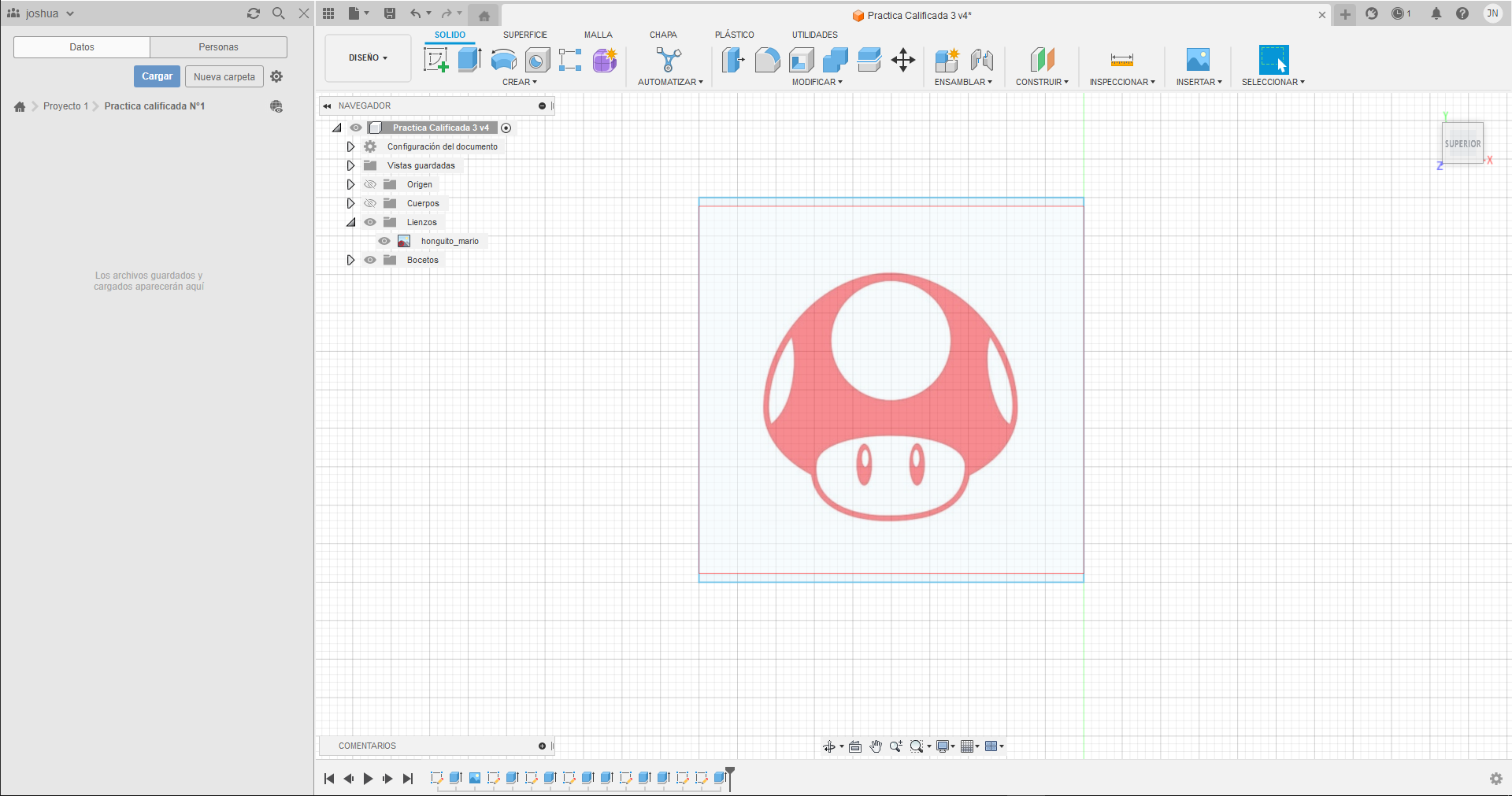
Task: Toggle visibility of the Bocetos folder
Action: point(370,260)
